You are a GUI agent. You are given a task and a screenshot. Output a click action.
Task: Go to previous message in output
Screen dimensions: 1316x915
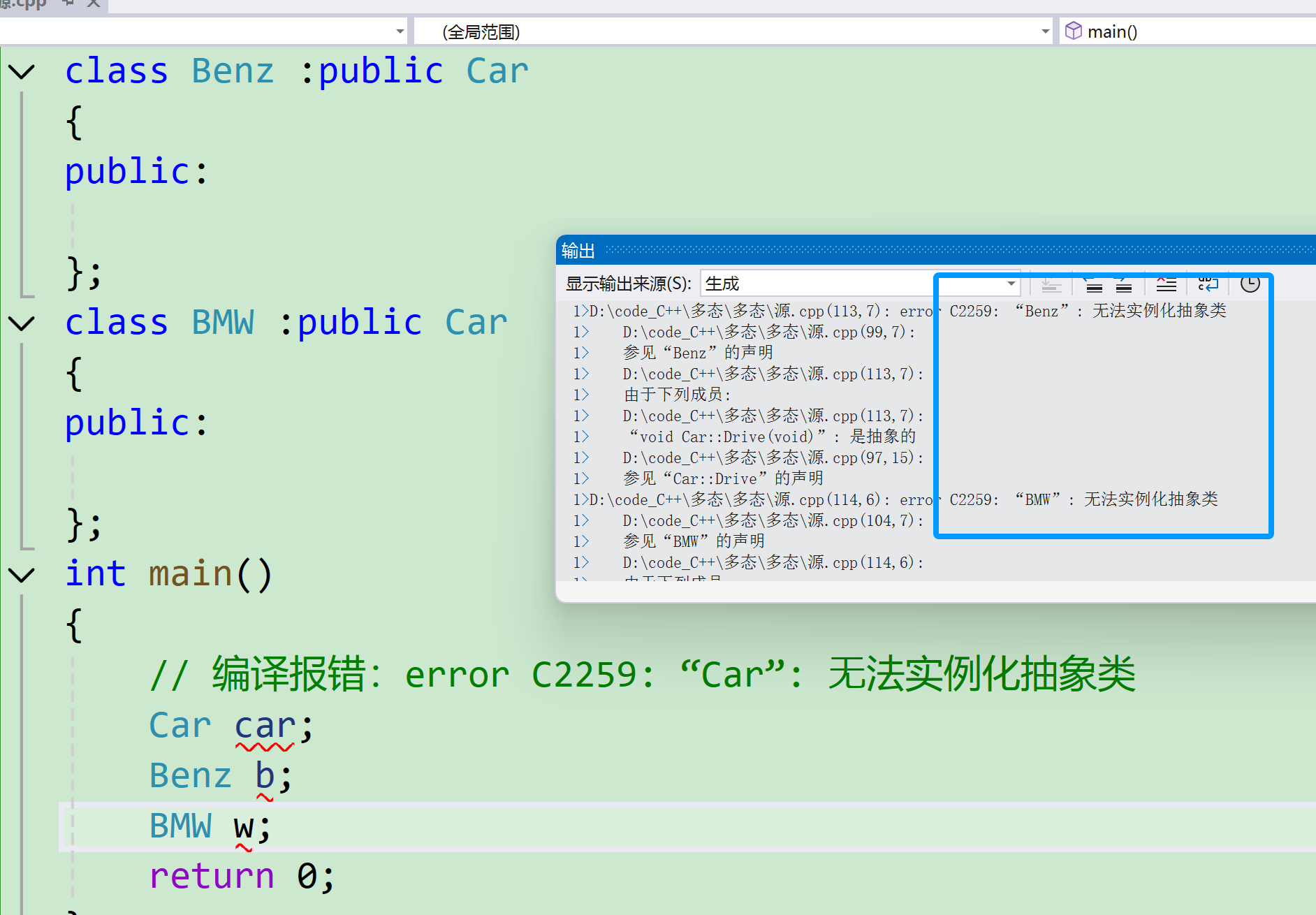(x=1094, y=284)
